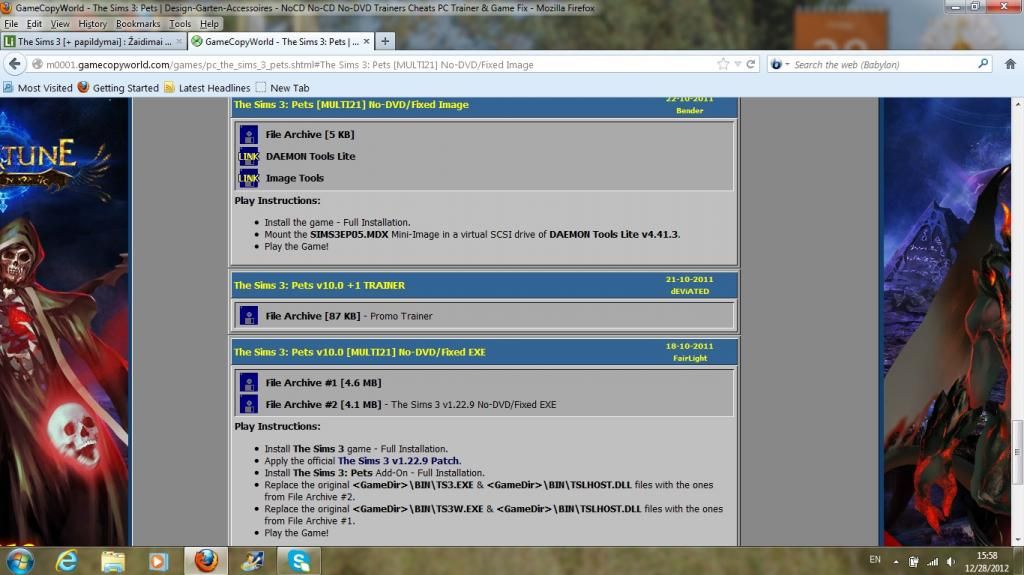Open the Getting Started bookmark
This screenshot has height=575, width=1024.
point(118,88)
